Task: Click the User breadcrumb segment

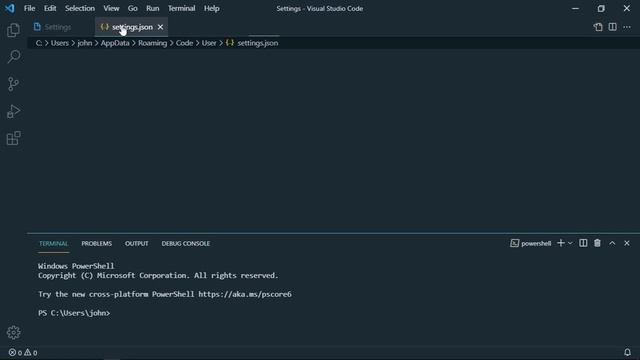Action: pyautogui.click(x=209, y=43)
